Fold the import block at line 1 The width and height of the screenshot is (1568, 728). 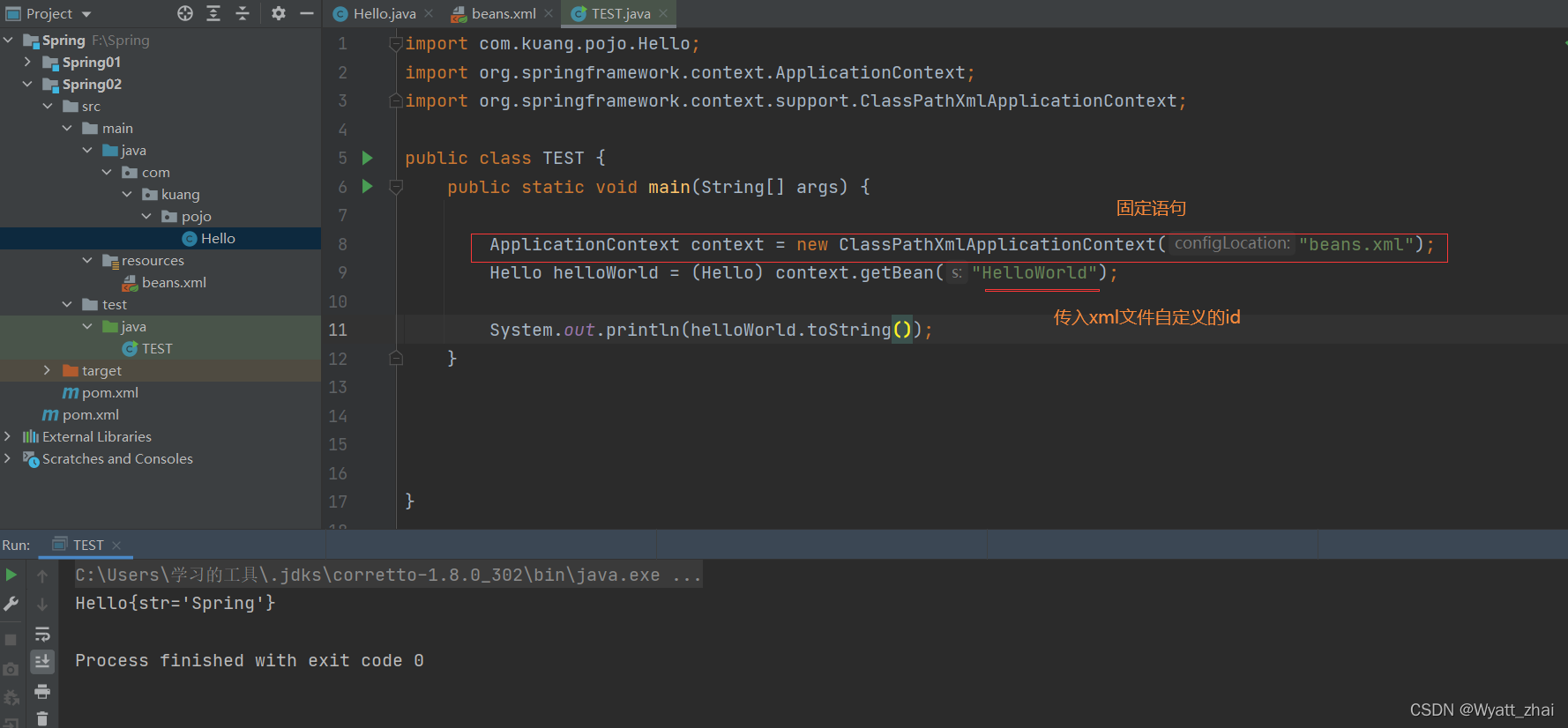click(396, 44)
